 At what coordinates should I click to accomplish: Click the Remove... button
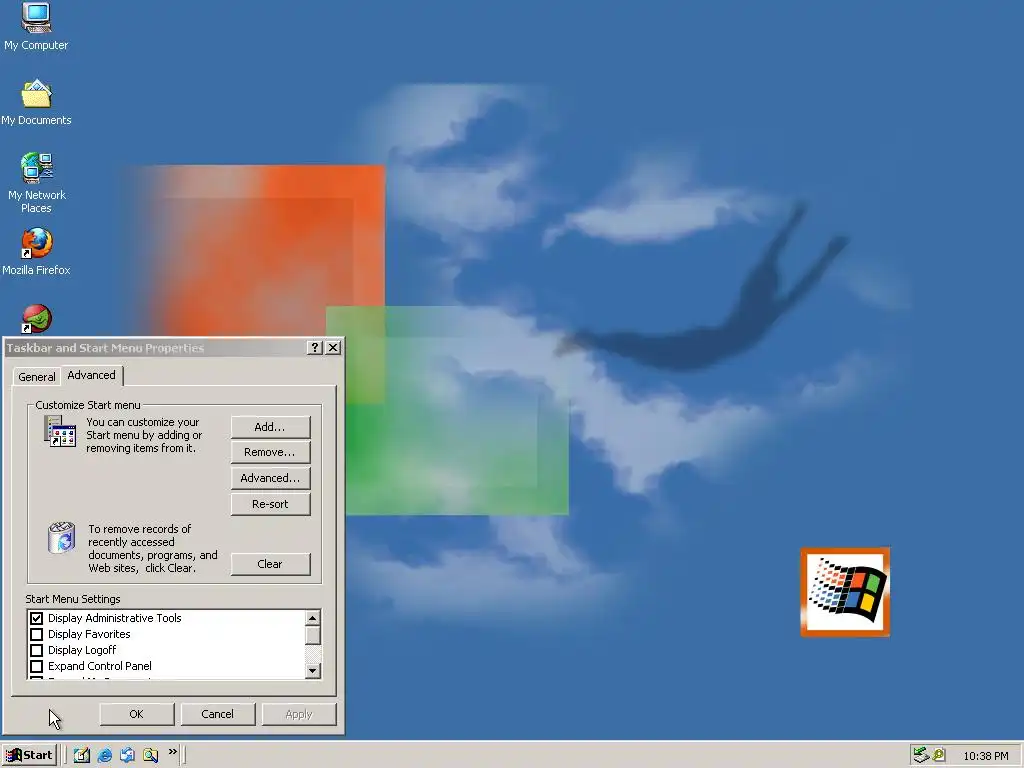click(x=270, y=452)
